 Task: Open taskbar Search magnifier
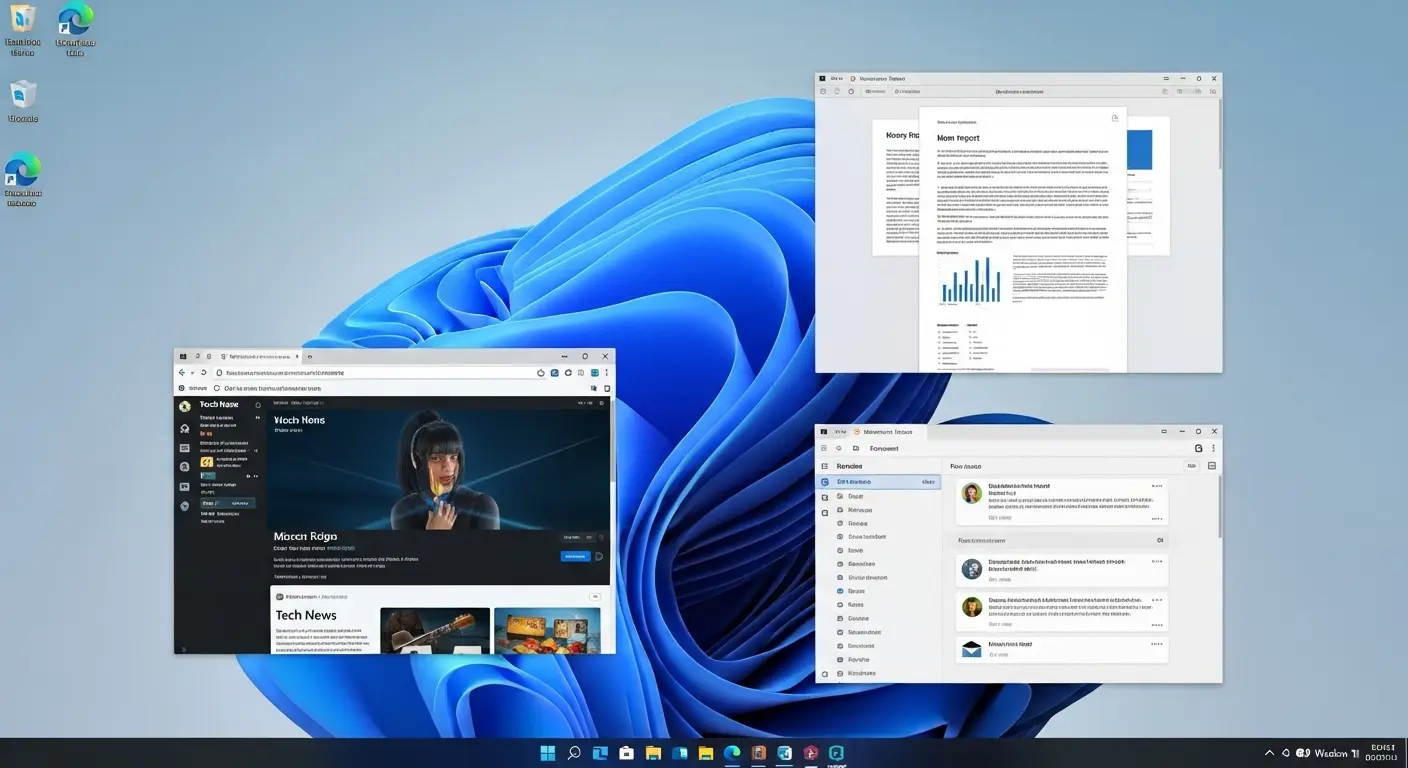574,753
